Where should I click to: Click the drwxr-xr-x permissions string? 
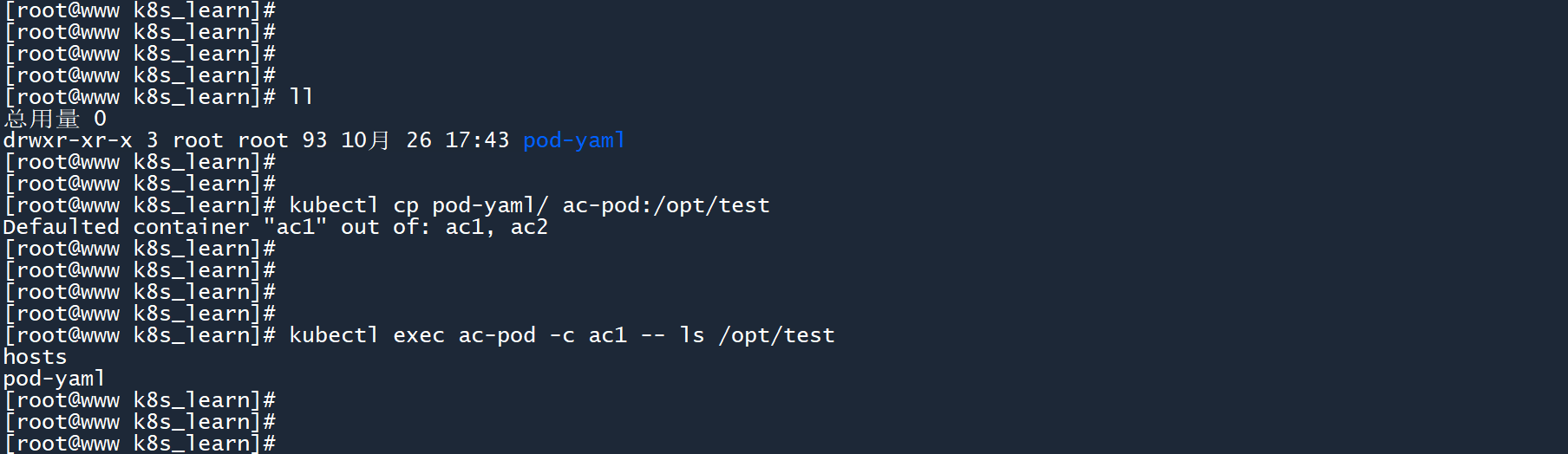pyautogui.click(x=68, y=140)
